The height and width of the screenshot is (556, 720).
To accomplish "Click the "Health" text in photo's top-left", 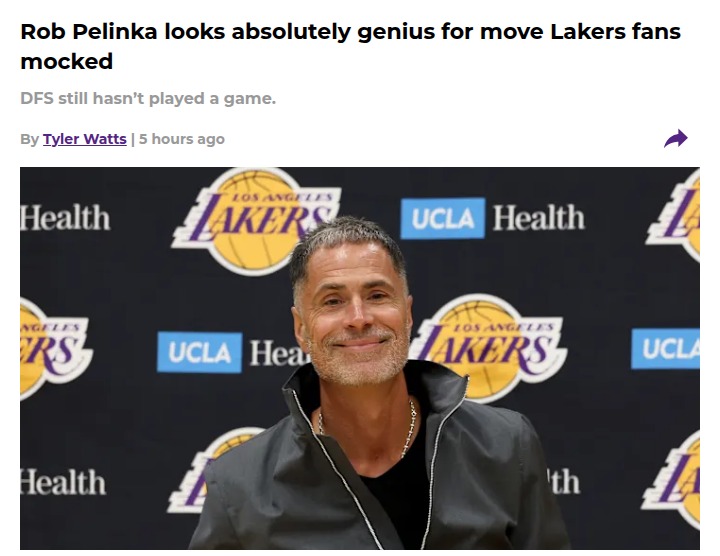I will (65, 218).
